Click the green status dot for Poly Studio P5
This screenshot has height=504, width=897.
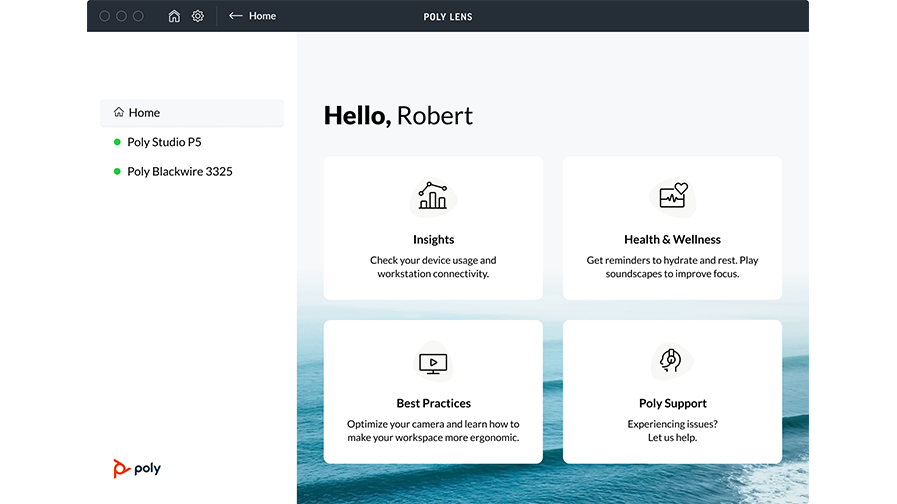point(117,142)
